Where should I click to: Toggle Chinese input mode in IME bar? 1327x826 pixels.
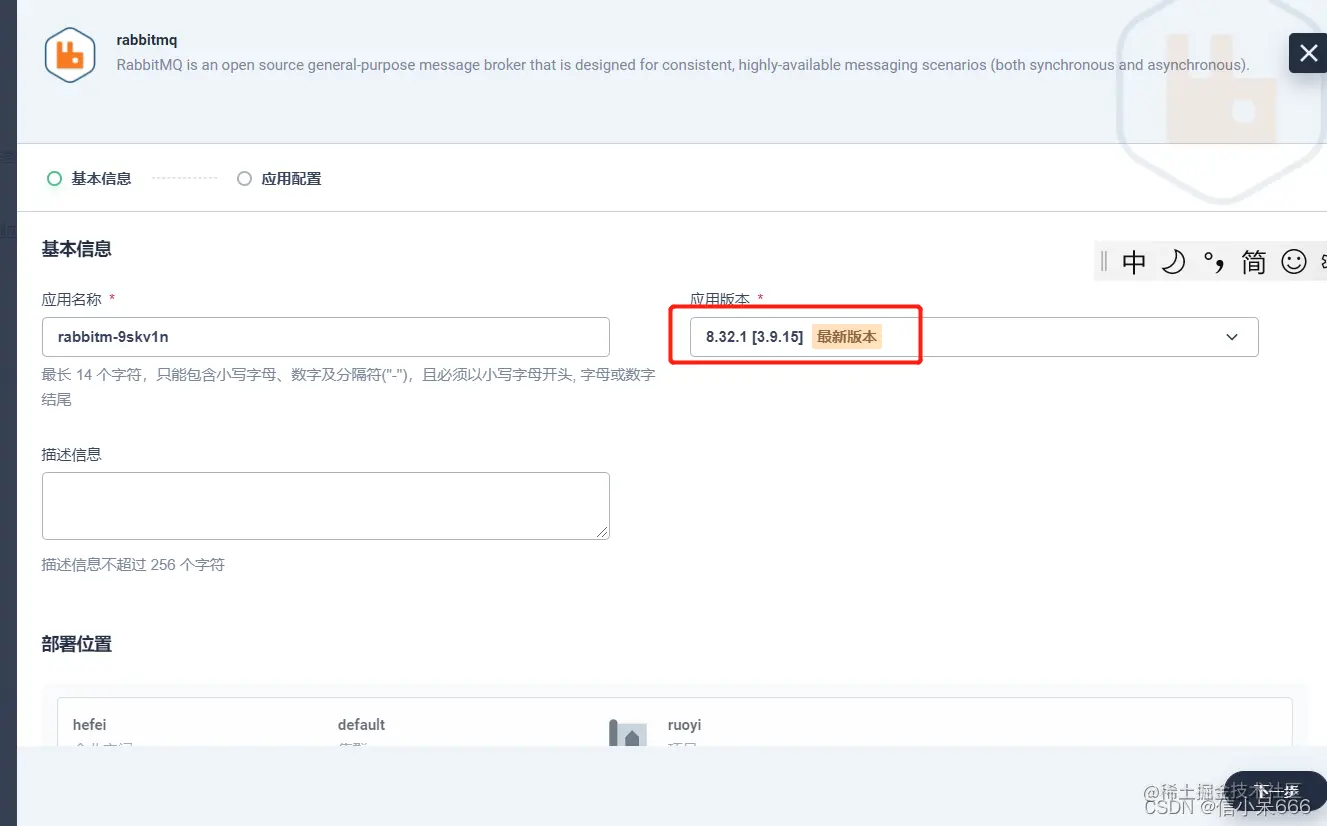pyautogui.click(x=1133, y=262)
